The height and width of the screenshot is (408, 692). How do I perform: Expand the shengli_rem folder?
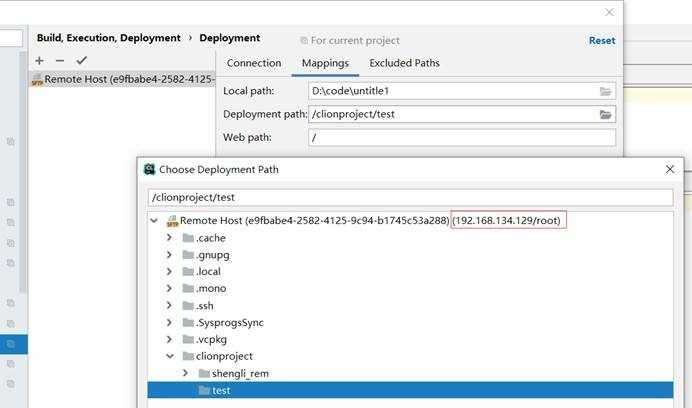click(185, 373)
